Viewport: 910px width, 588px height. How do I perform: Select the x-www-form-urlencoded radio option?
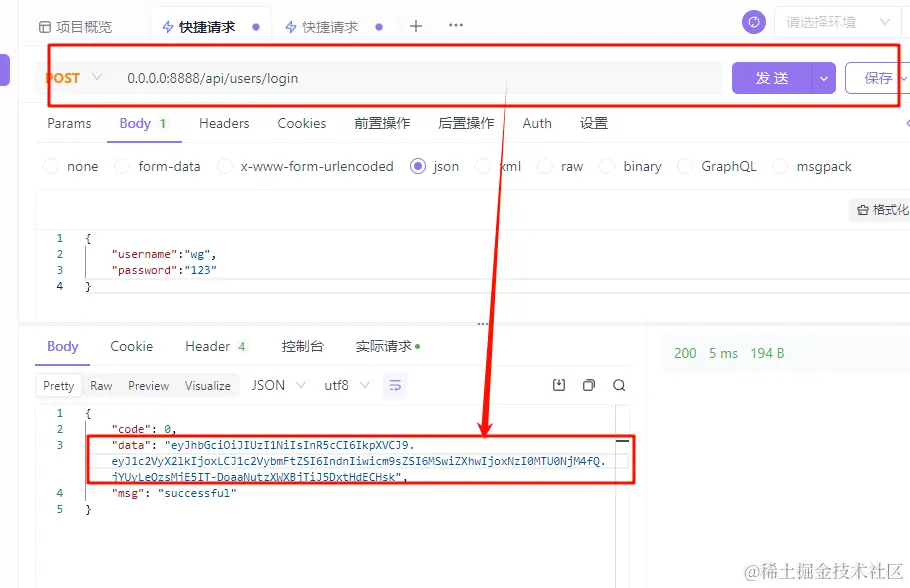point(225,167)
